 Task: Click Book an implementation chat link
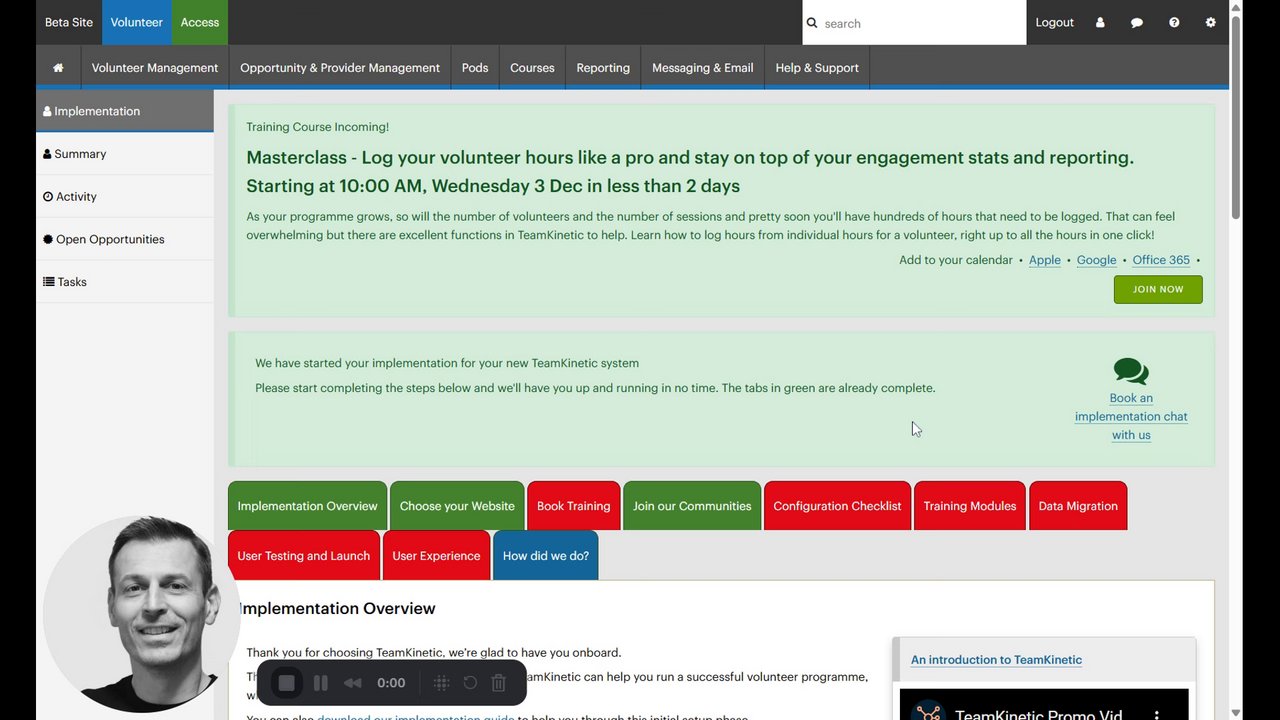click(x=1131, y=416)
